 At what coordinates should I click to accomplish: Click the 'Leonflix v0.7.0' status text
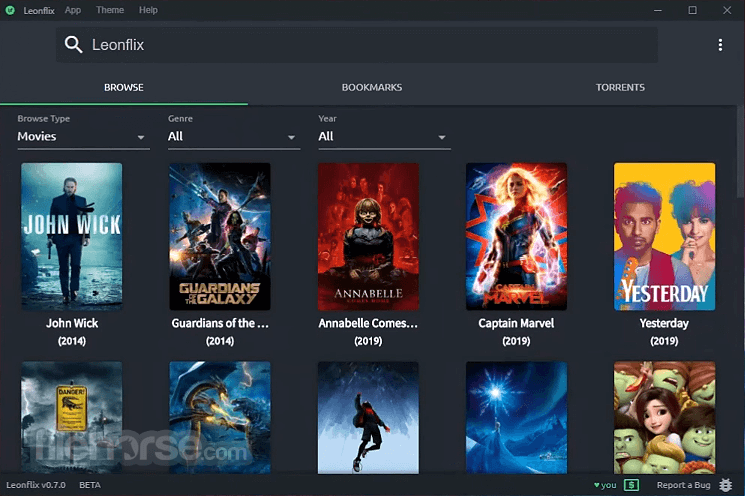tap(36, 485)
